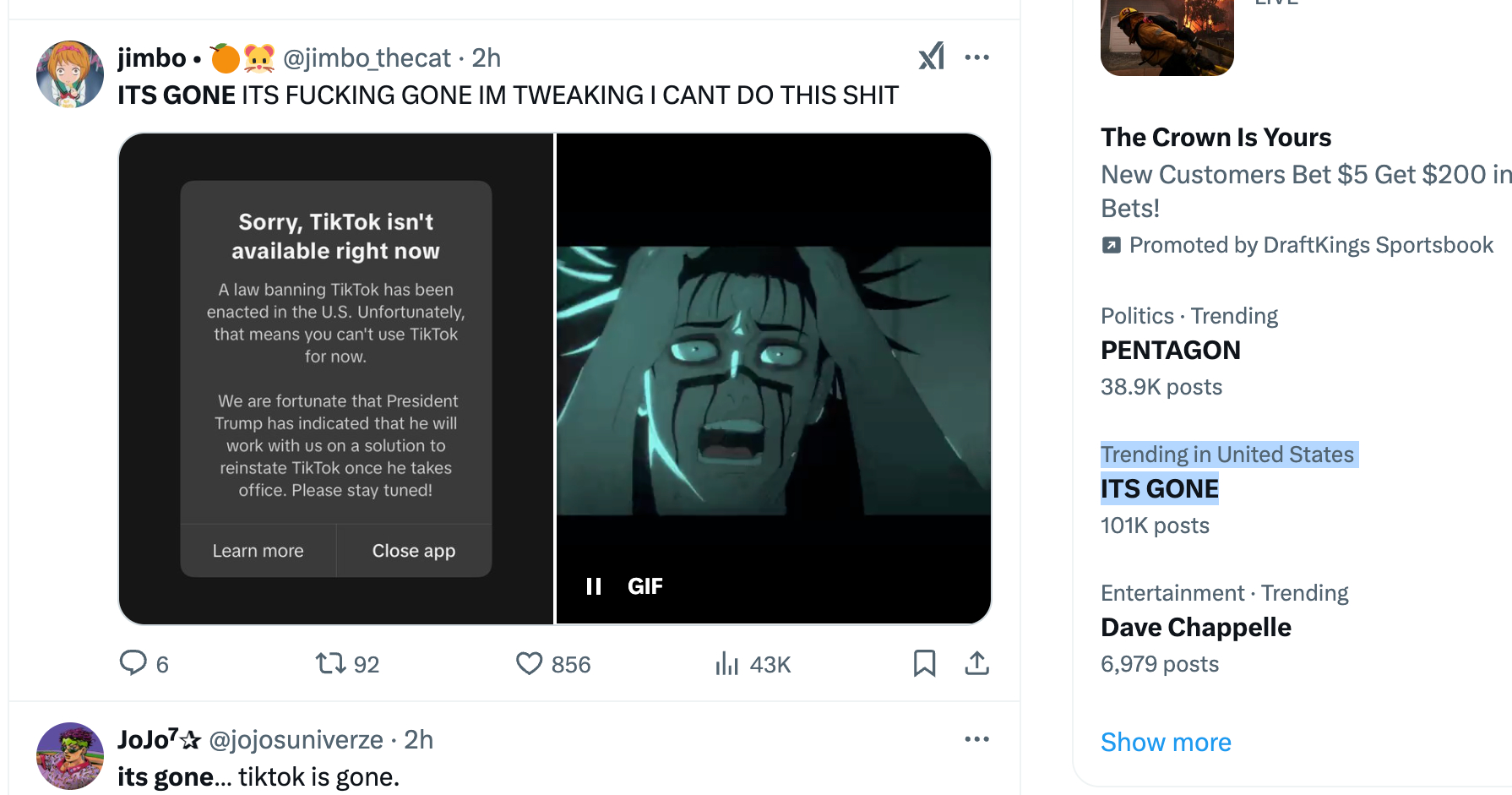Open the PENTAGON trending topic
The height and width of the screenshot is (795, 1512).
[x=1170, y=350]
